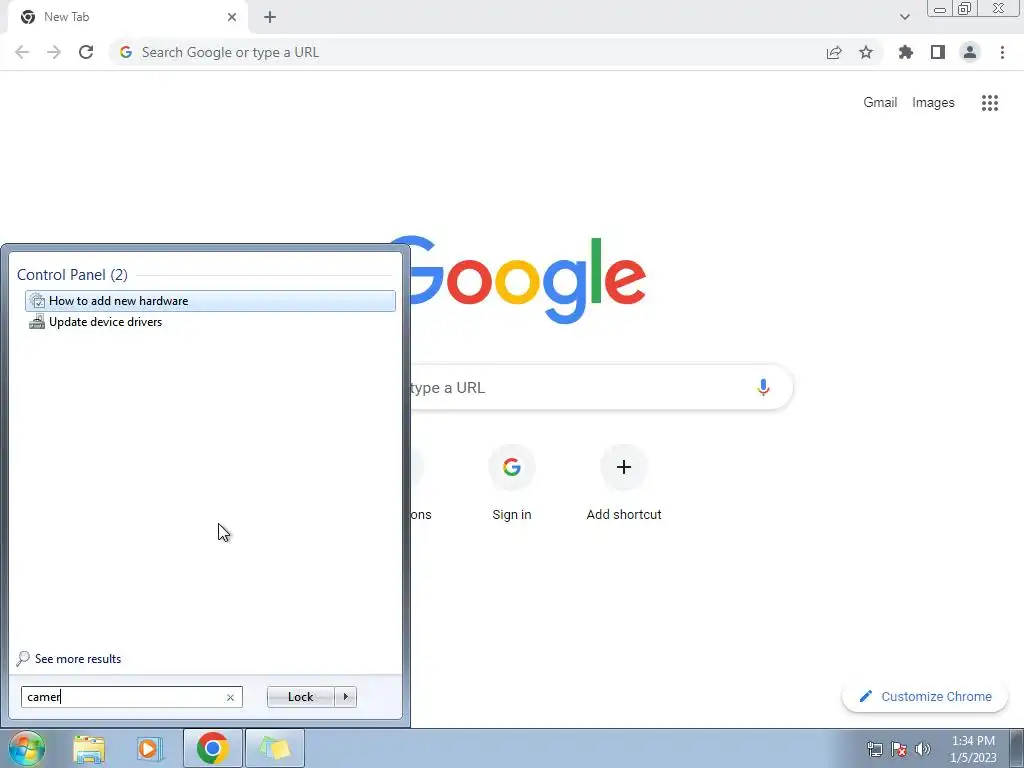Open the Action Center flag icon
The image size is (1024, 768).
click(899, 749)
